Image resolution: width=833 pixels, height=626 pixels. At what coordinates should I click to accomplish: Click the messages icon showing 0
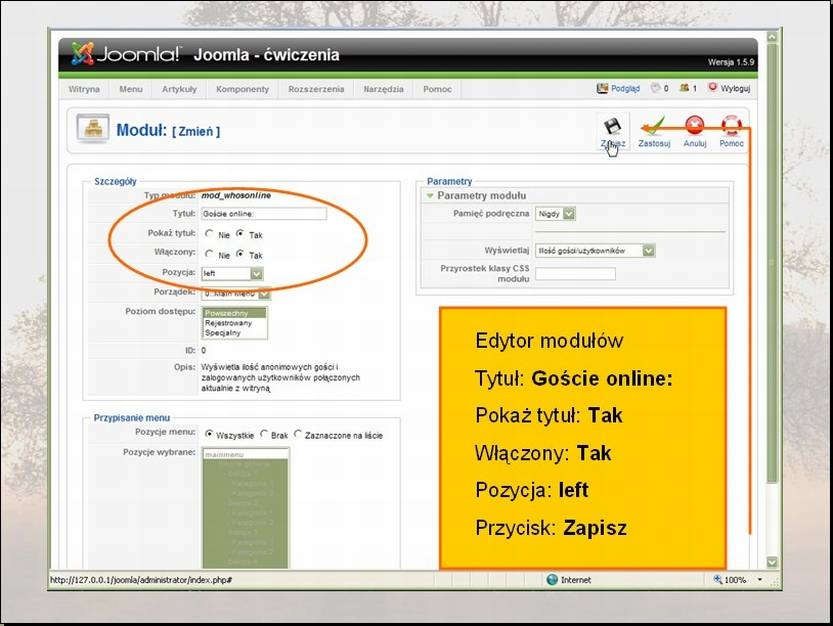[x=656, y=88]
